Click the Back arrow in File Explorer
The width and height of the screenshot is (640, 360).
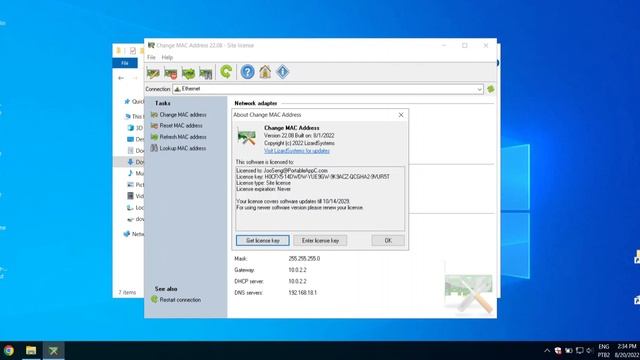click(x=121, y=78)
